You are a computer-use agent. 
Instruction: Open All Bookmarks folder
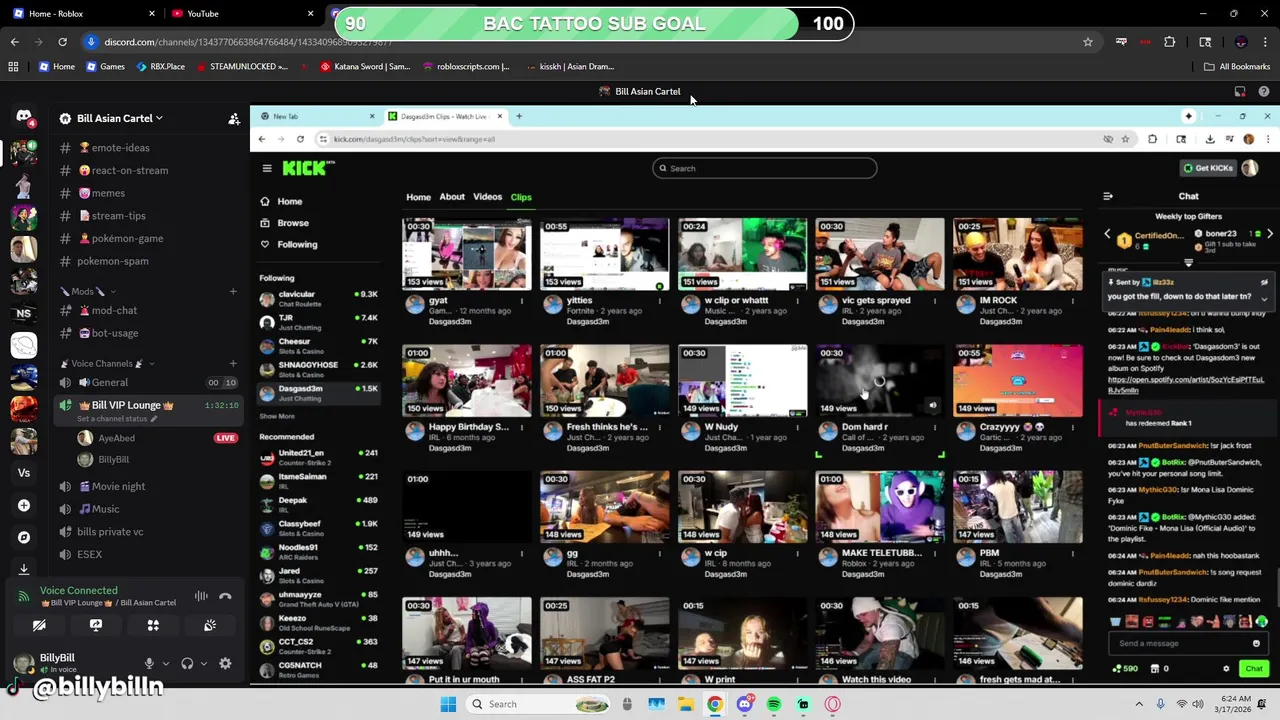tap(1237, 67)
